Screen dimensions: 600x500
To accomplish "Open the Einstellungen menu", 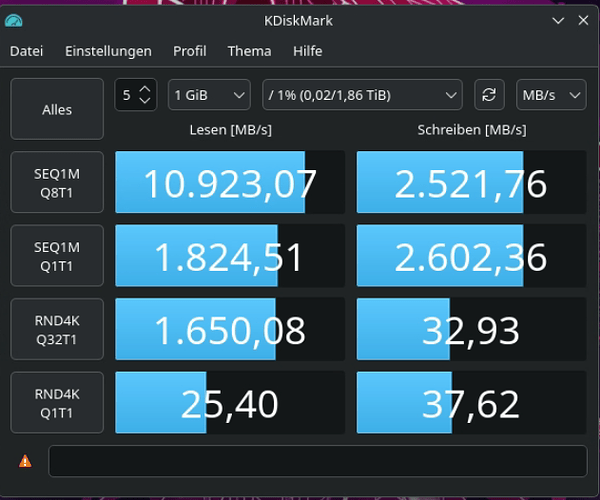I will click(x=108, y=51).
